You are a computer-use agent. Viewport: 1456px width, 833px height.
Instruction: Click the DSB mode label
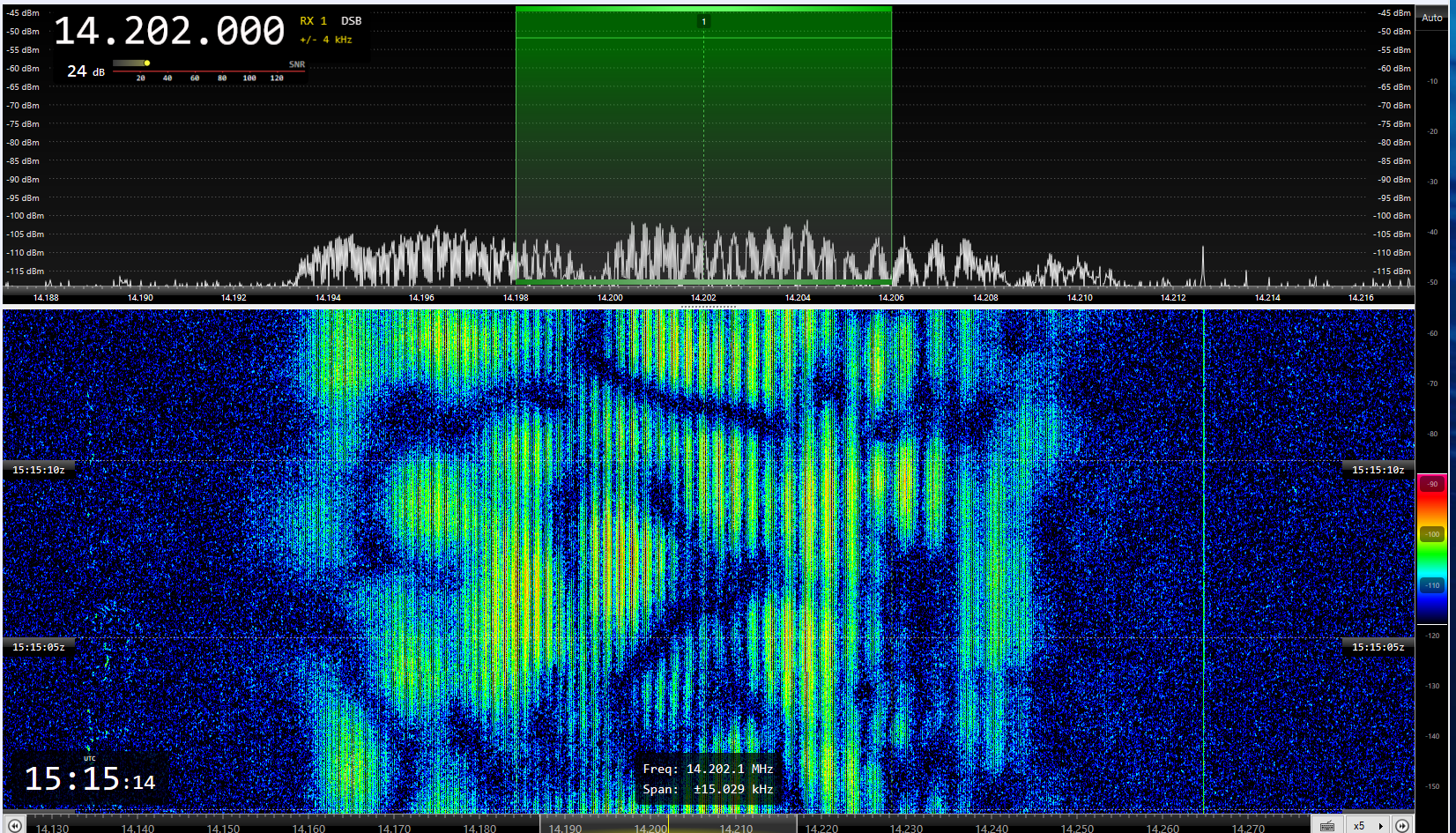[351, 21]
